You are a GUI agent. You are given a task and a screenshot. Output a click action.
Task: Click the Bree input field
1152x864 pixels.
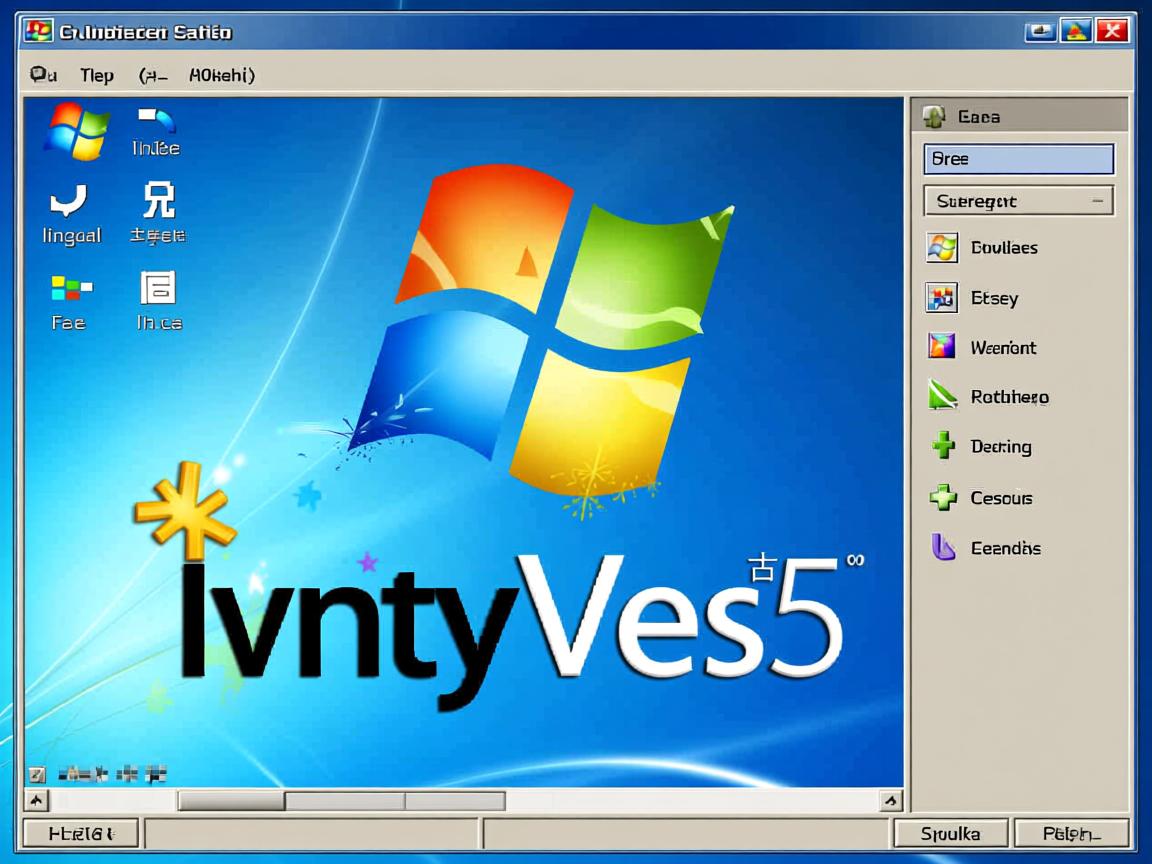click(x=1018, y=159)
